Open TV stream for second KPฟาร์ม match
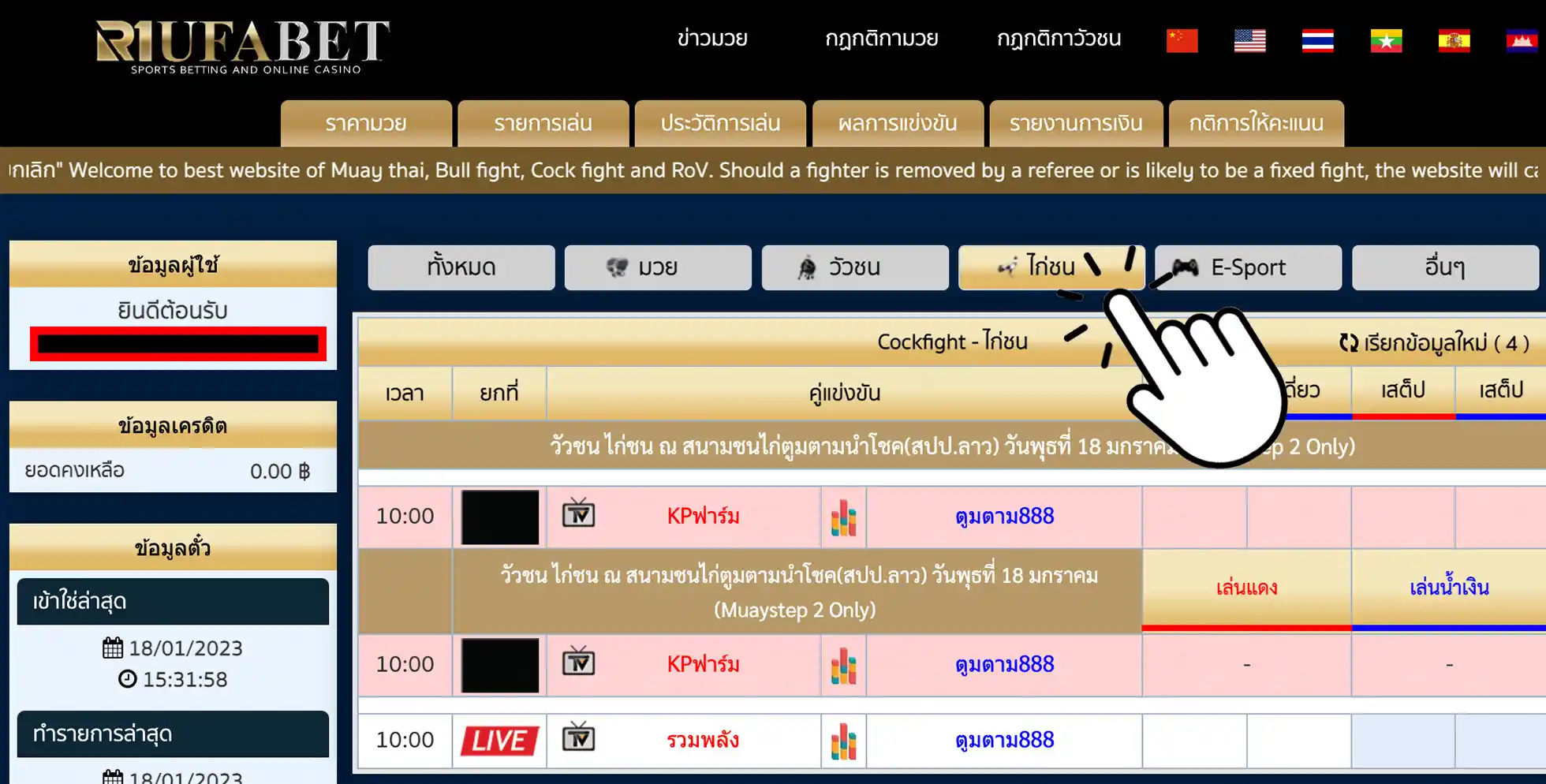 [578, 662]
